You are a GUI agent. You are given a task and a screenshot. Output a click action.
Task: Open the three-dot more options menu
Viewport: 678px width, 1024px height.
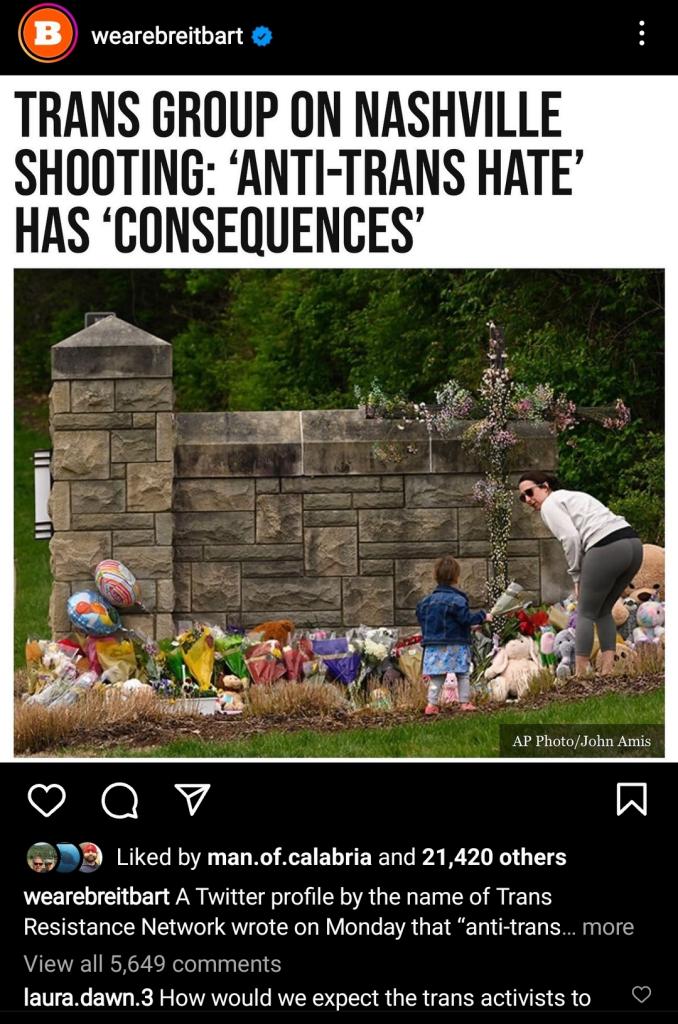(x=642, y=33)
